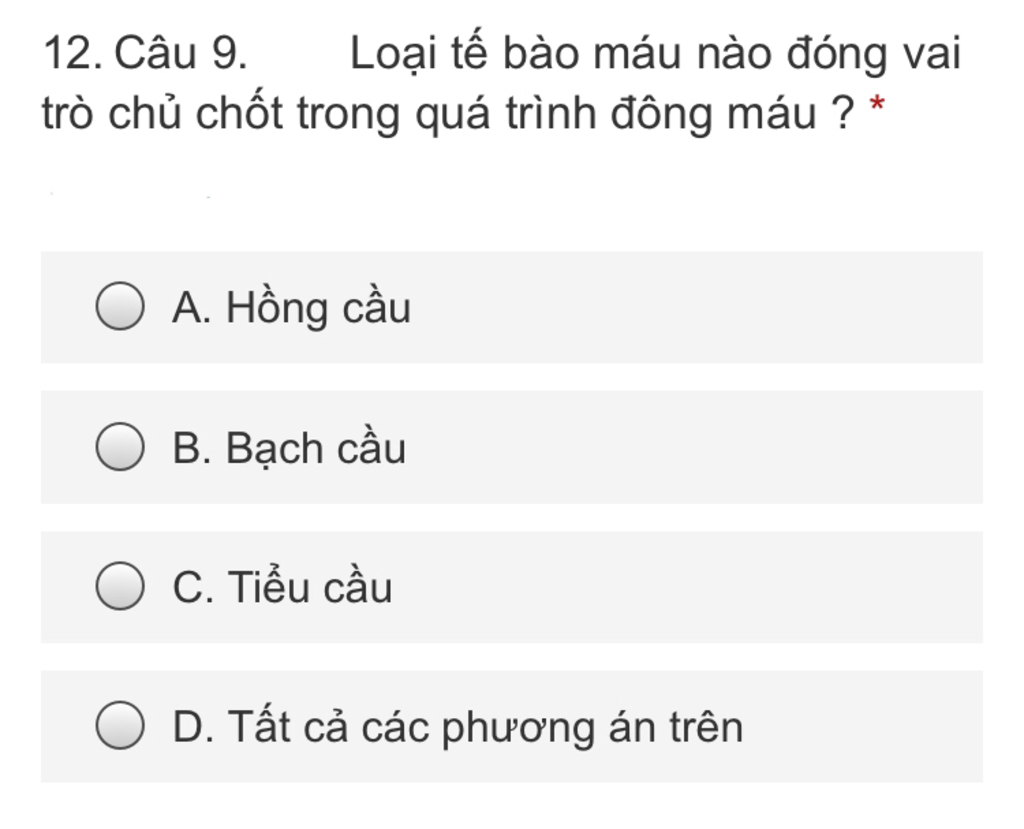The image size is (1024, 829).
Task: Click the 'C. Tiểu cầu' answer text
Action: [x=282, y=588]
